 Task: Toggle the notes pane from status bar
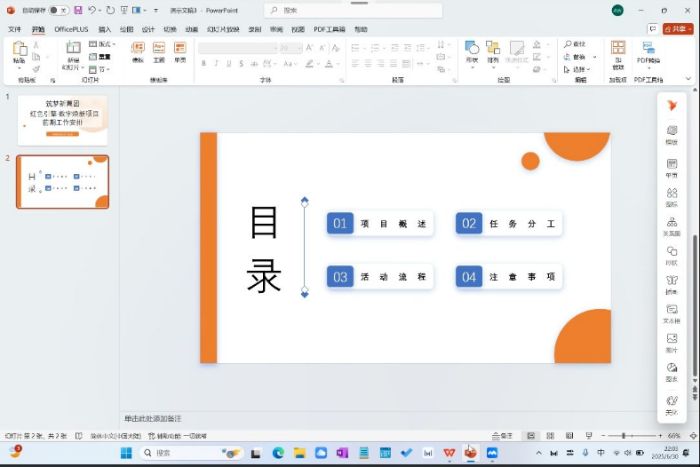(x=506, y=436)
